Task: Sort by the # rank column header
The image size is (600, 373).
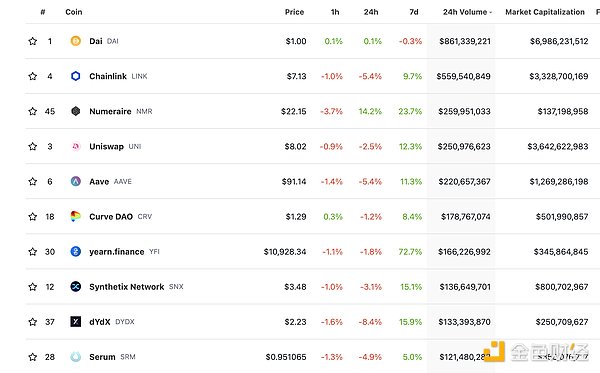Action: (43, 12)
